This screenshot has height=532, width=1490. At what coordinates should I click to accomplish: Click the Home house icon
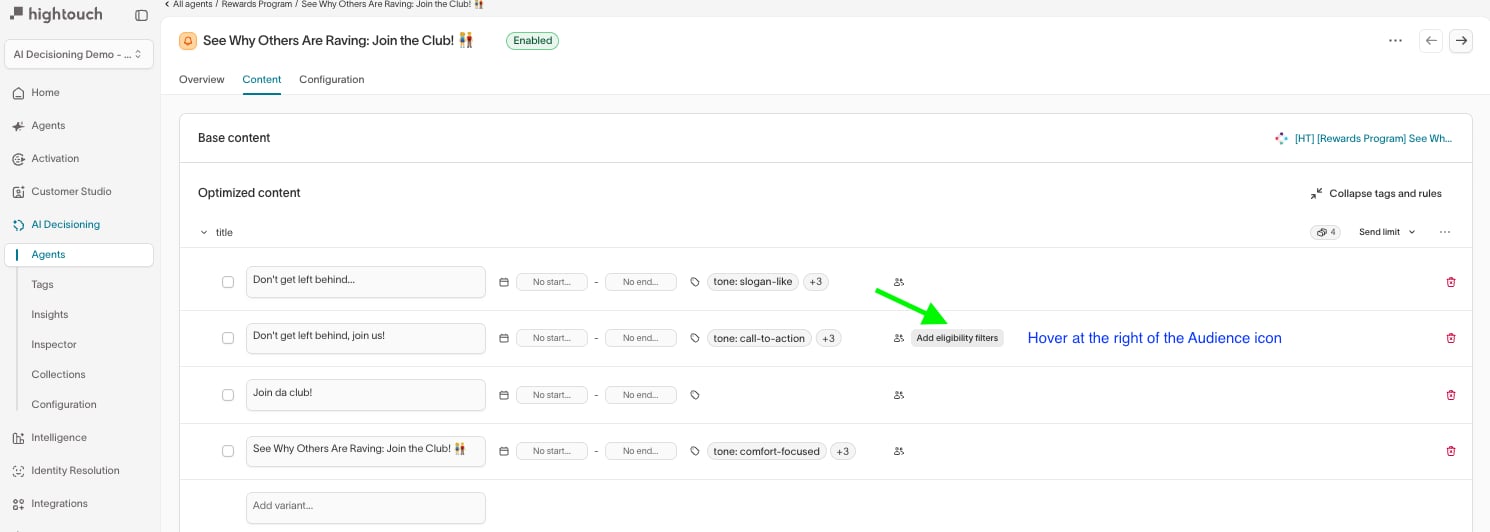pos(18,93)
